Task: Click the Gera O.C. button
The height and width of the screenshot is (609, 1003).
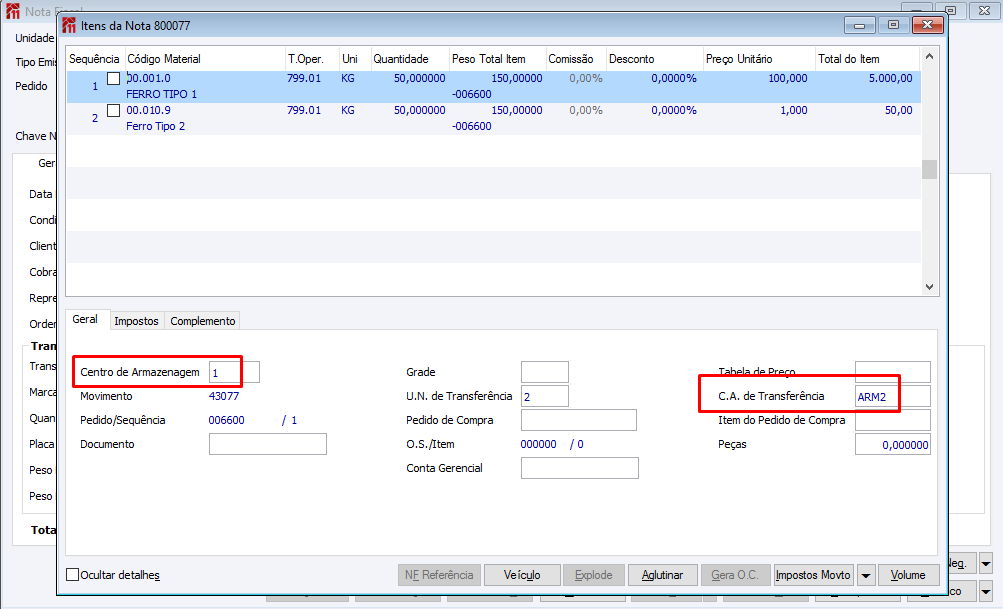Action: click(735, 575)
